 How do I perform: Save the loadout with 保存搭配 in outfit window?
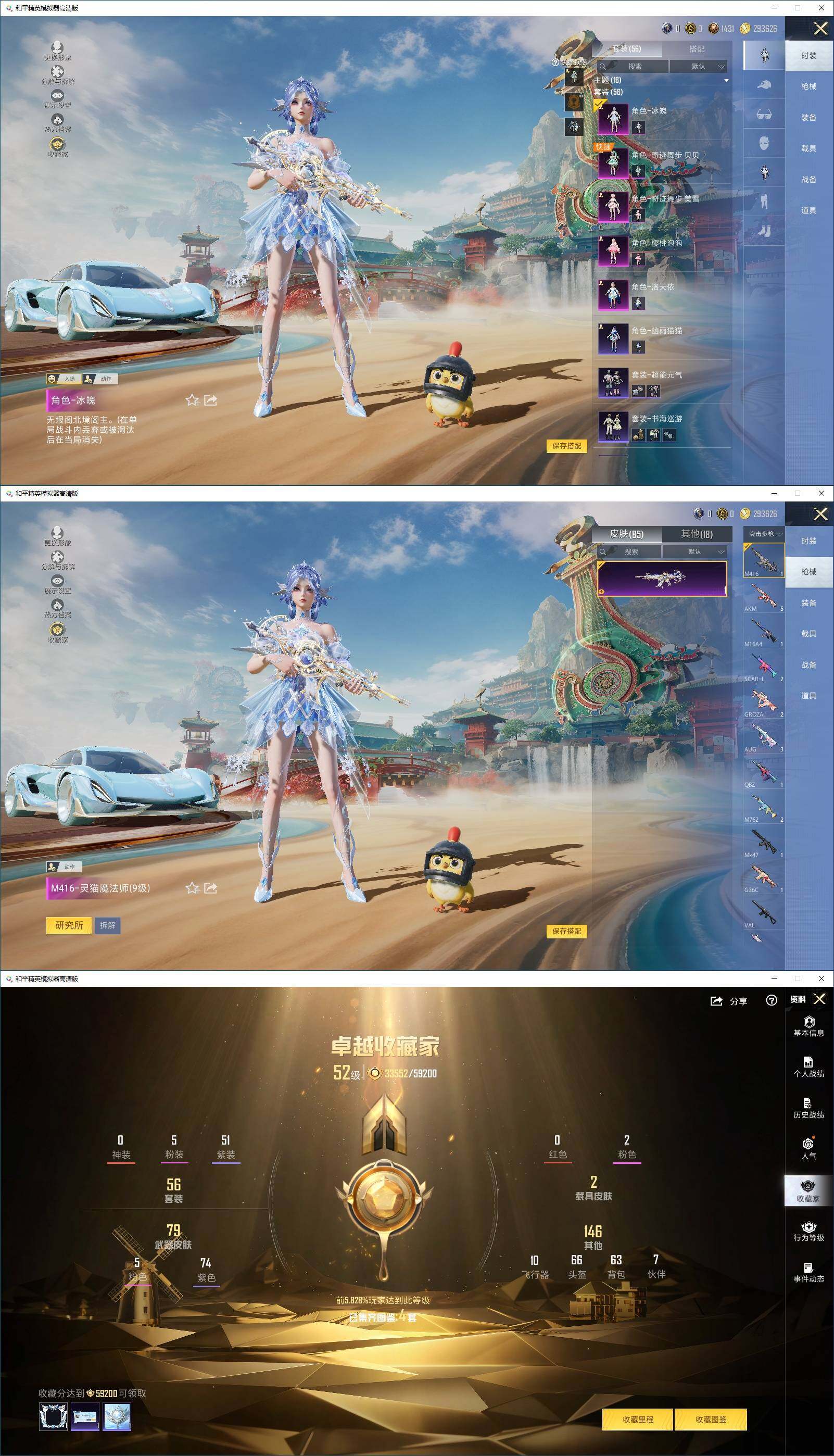pyautogui.click(x=566, y=446)
